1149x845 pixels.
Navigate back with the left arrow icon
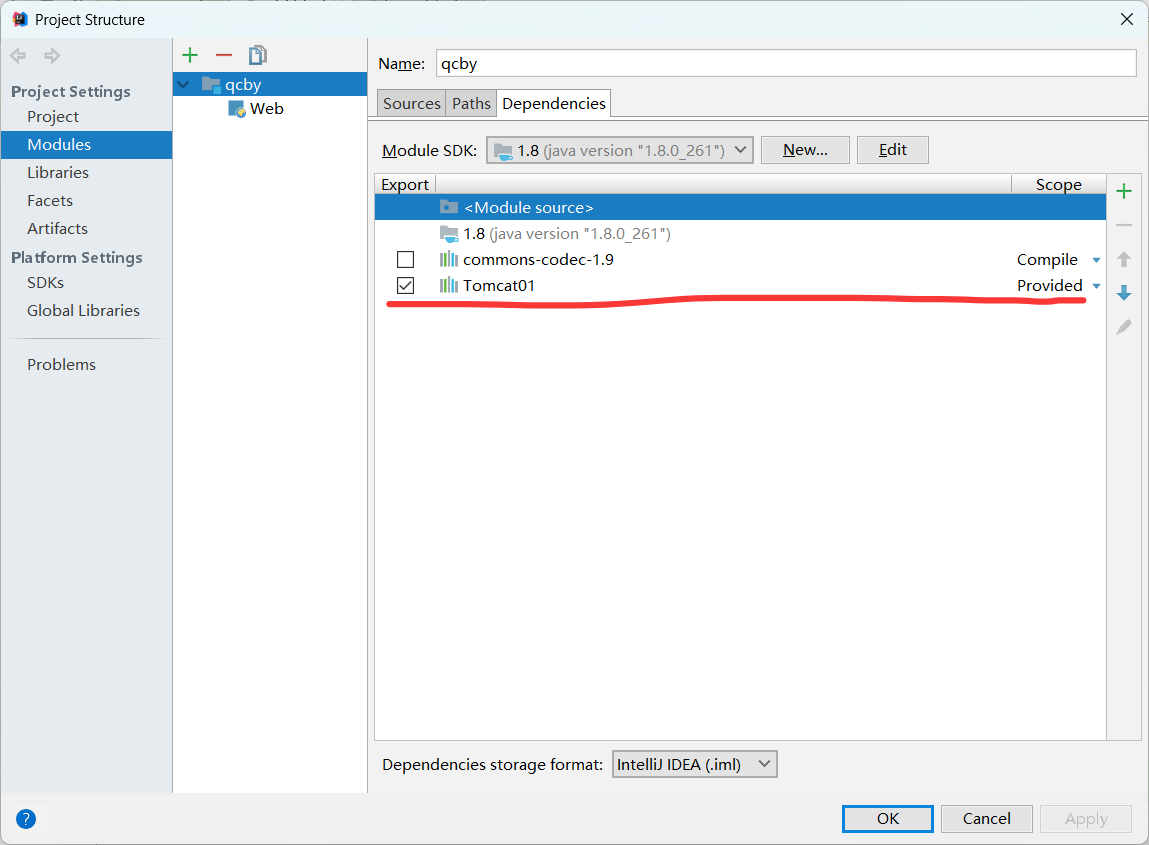pyautogui.click(x=18, y=56)
